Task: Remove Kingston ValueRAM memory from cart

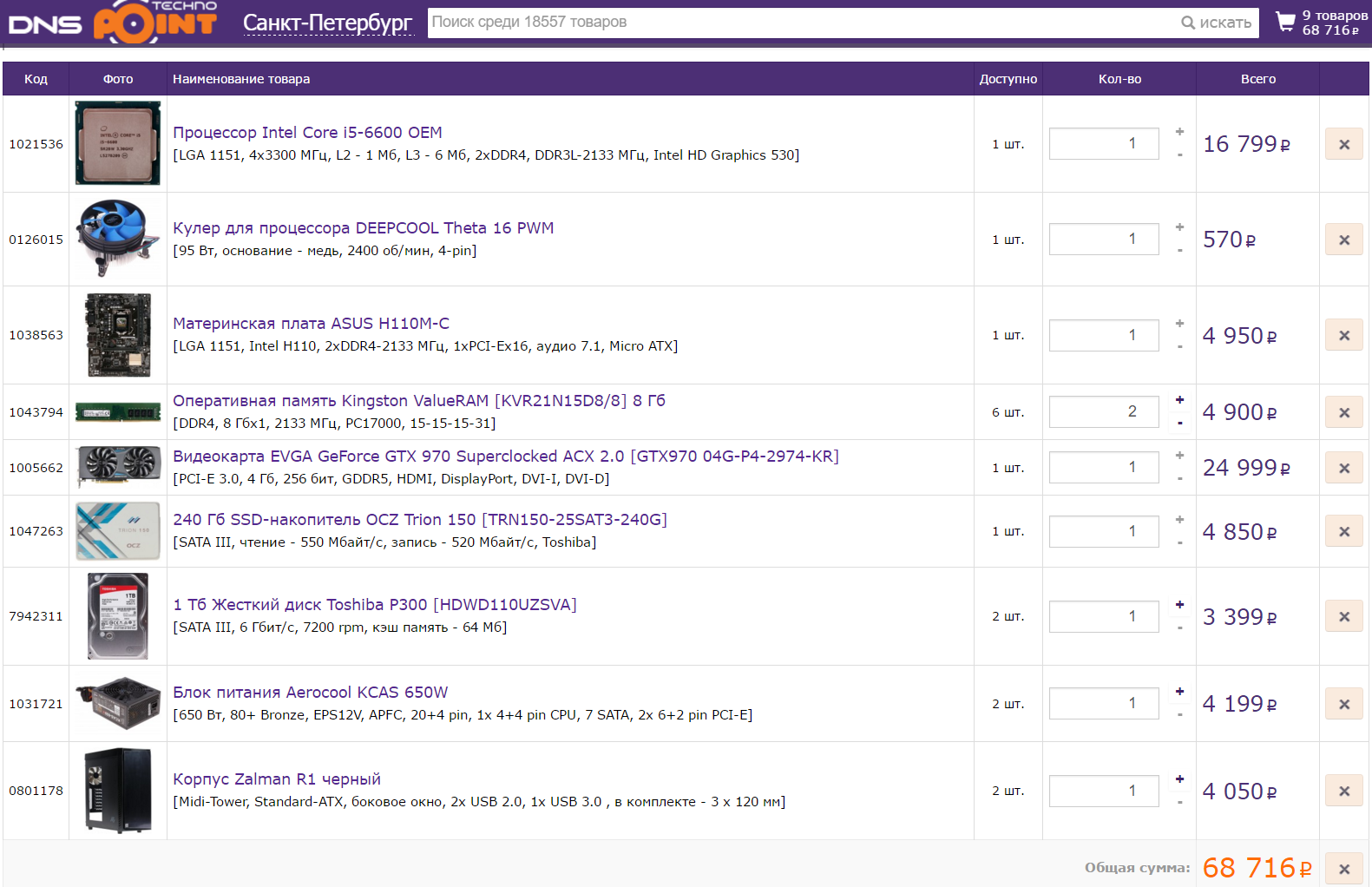Action: coord(1343,412)
